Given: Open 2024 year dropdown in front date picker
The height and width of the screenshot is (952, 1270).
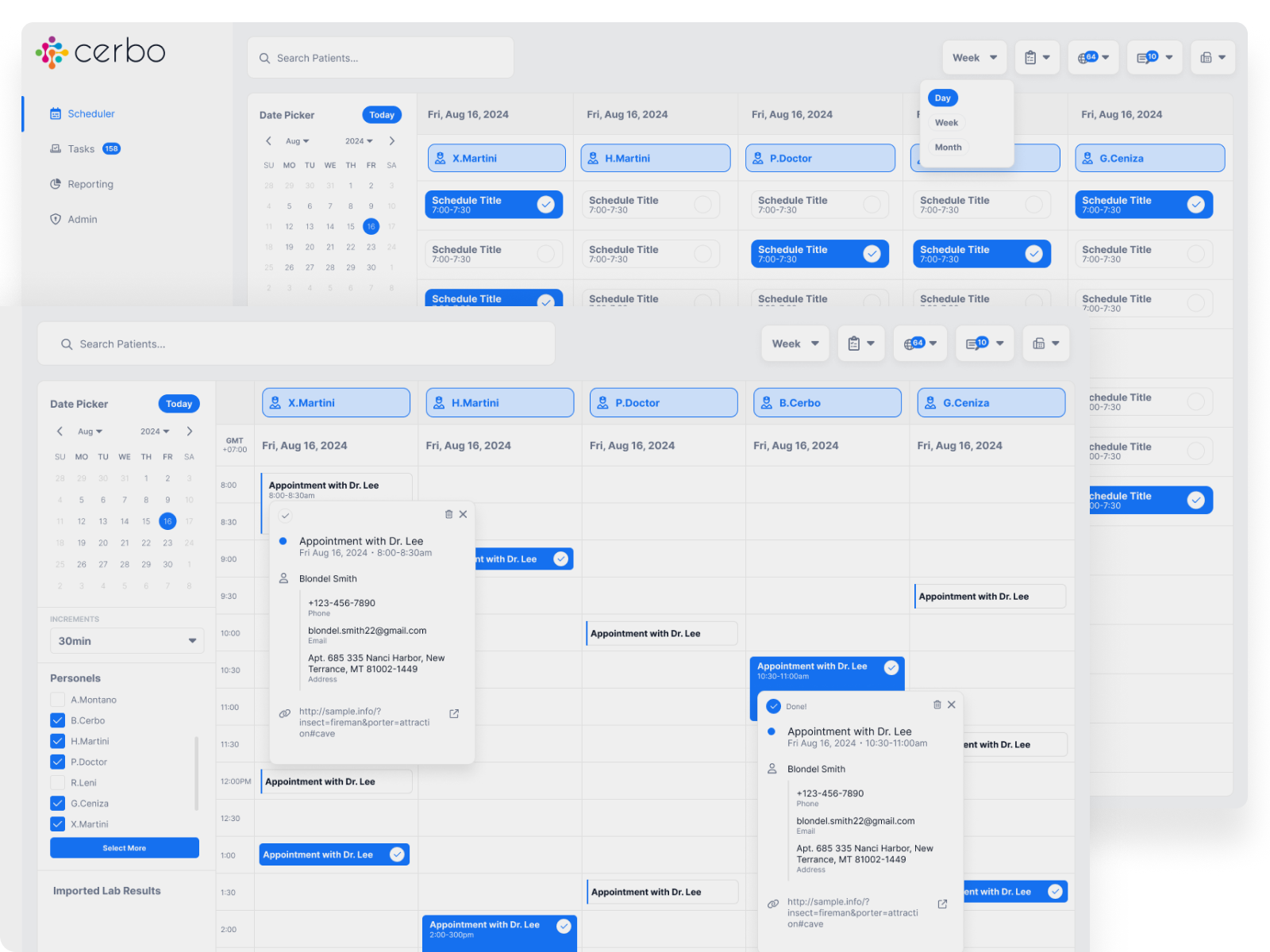Looking at the screenshot, I should [155, 432].
